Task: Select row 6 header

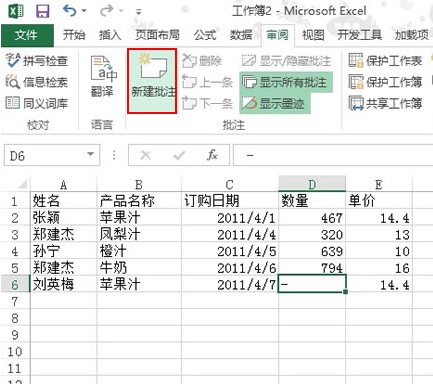Action: 15,284
